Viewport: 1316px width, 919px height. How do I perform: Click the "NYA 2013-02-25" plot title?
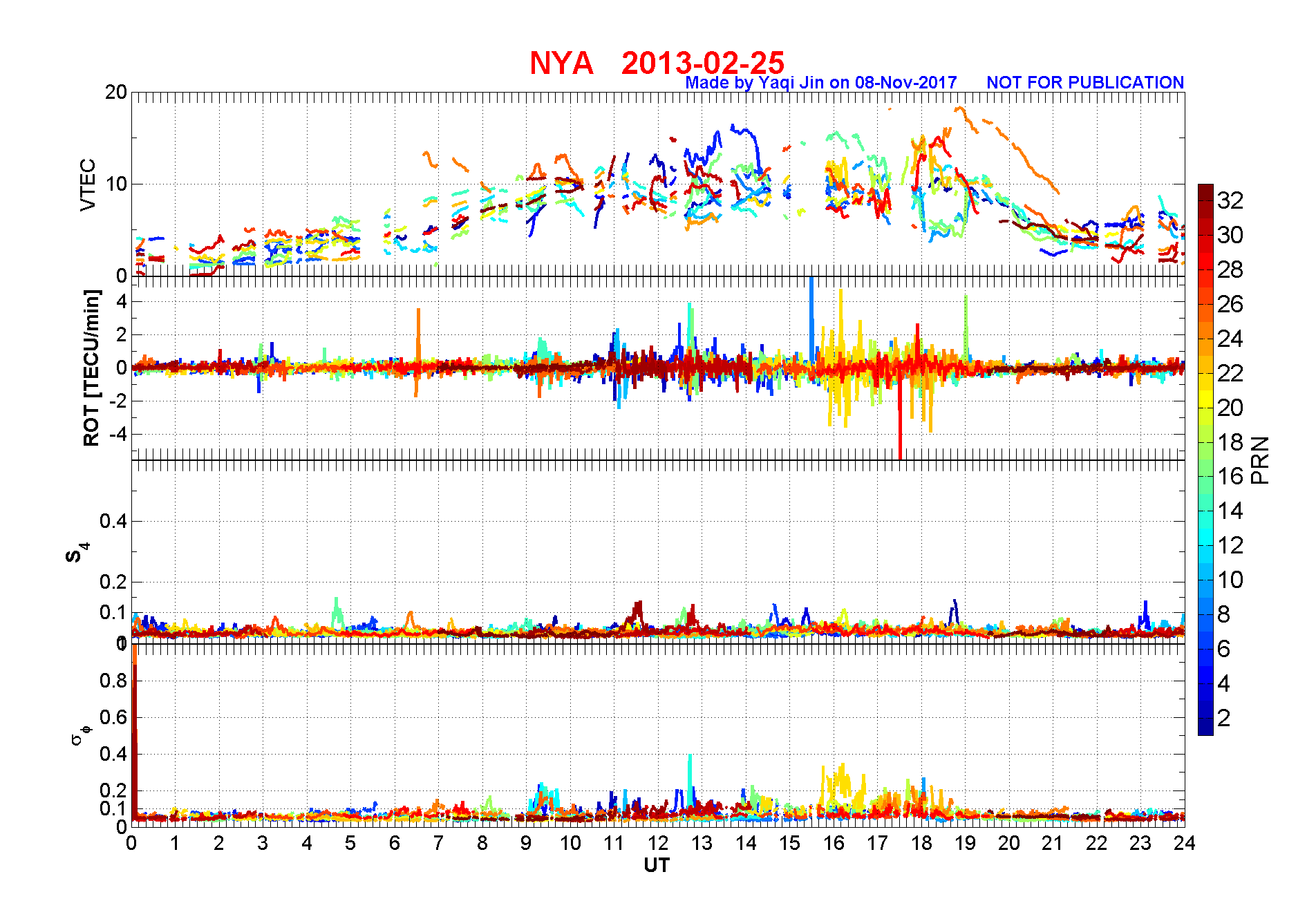pyautogui.click(x=657, y=63)
